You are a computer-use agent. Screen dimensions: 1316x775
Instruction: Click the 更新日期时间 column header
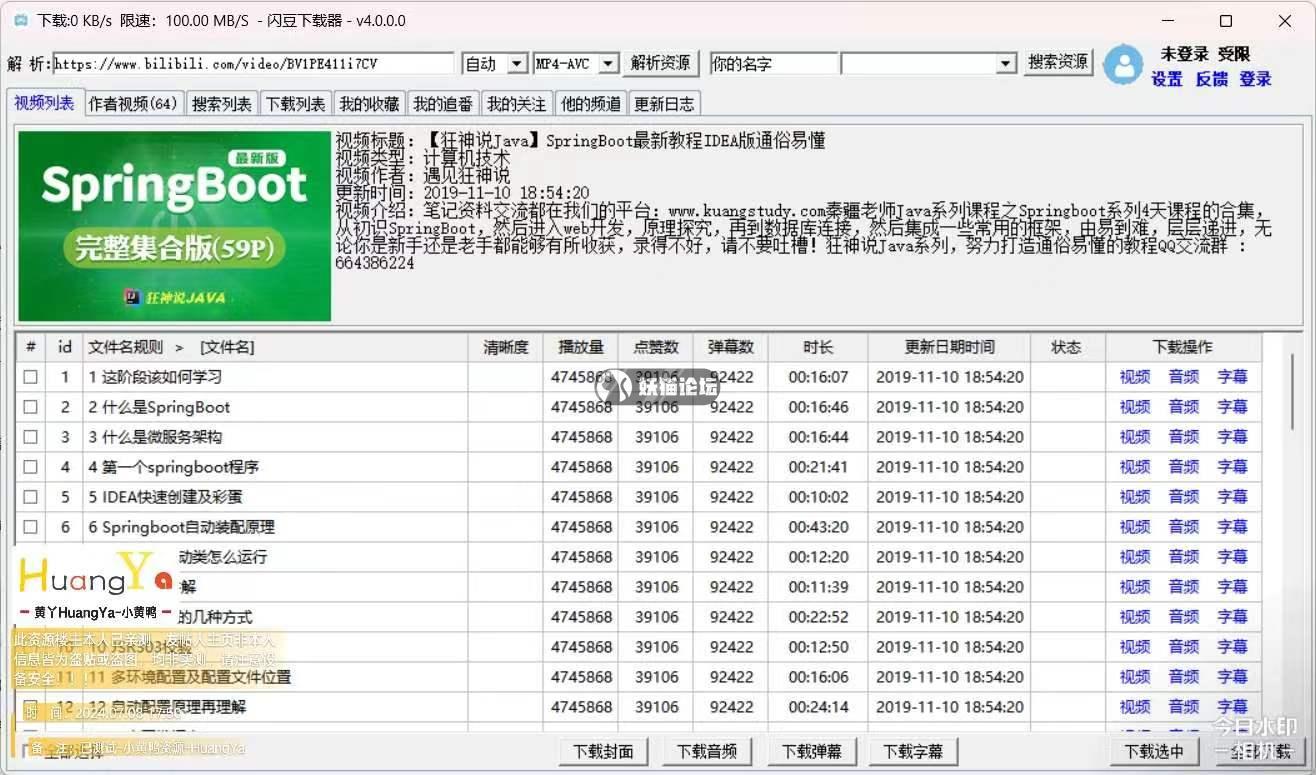pos(950,347)
